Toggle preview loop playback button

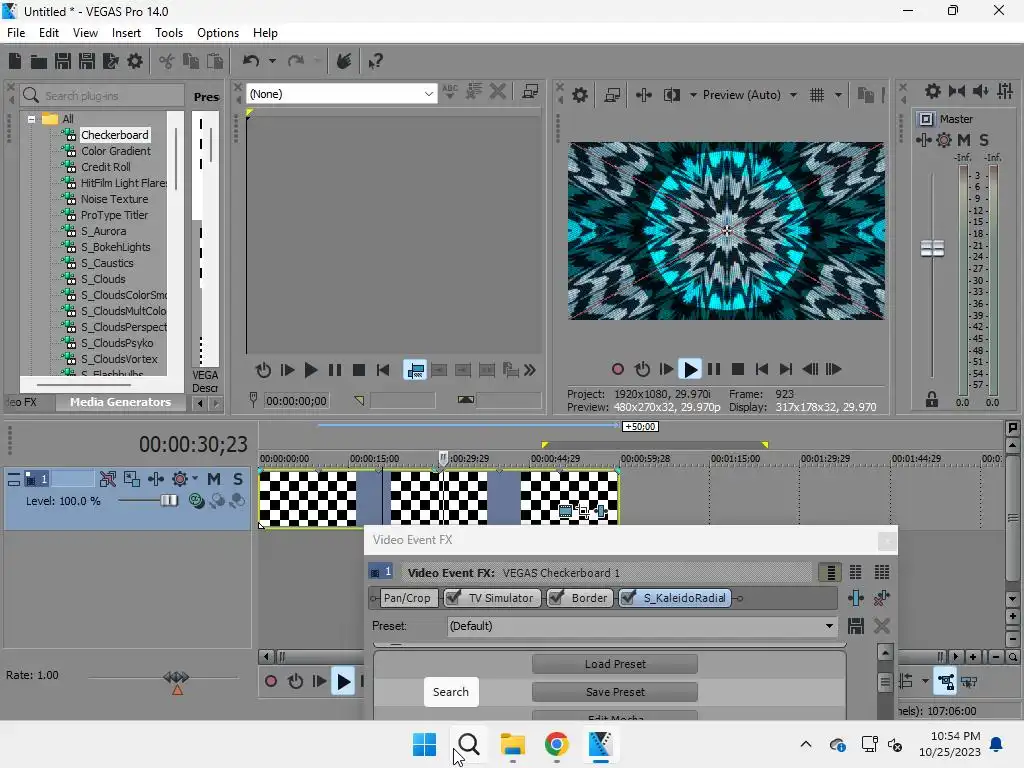(643, 369)
